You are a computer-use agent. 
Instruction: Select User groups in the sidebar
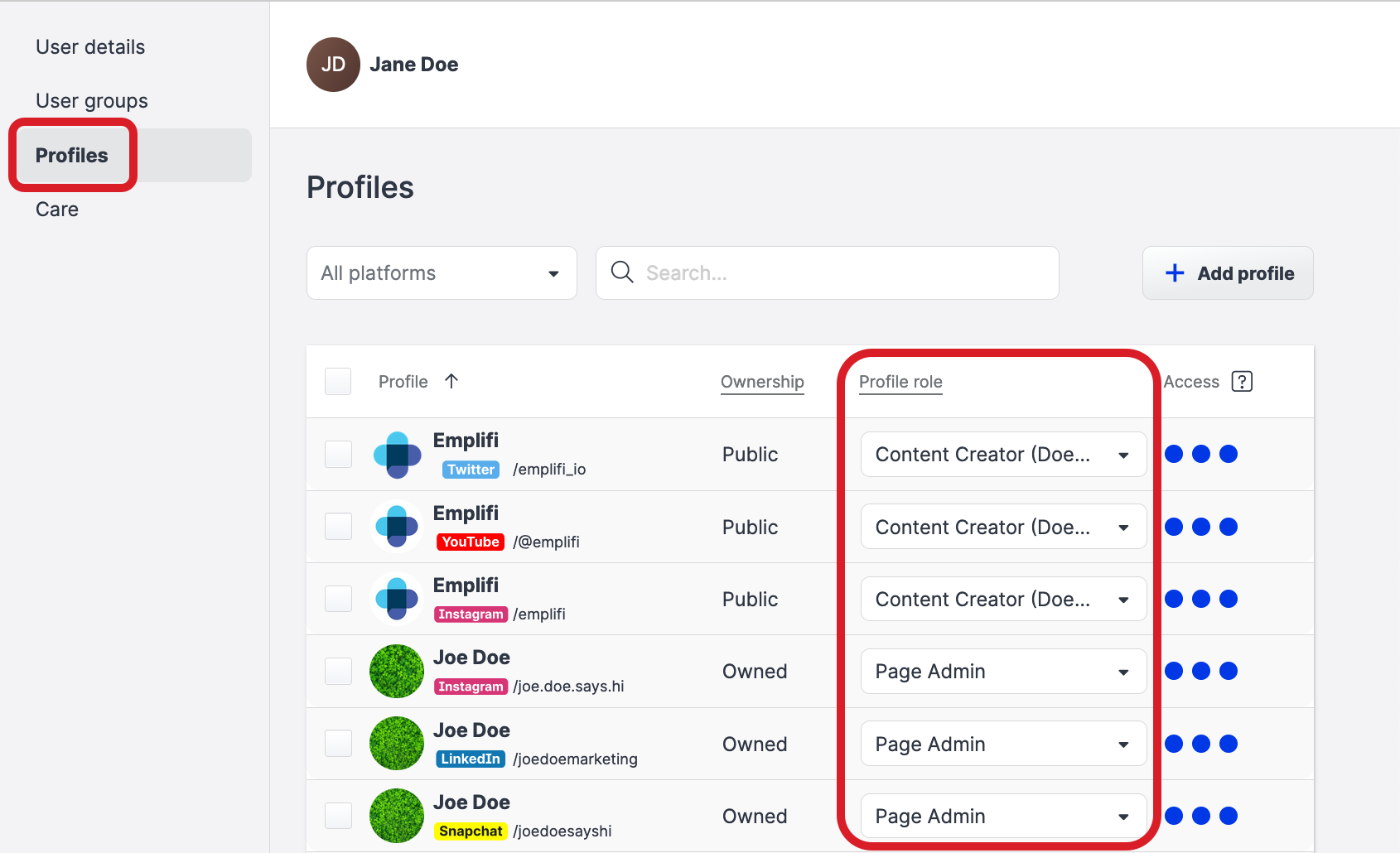point(91,100)
